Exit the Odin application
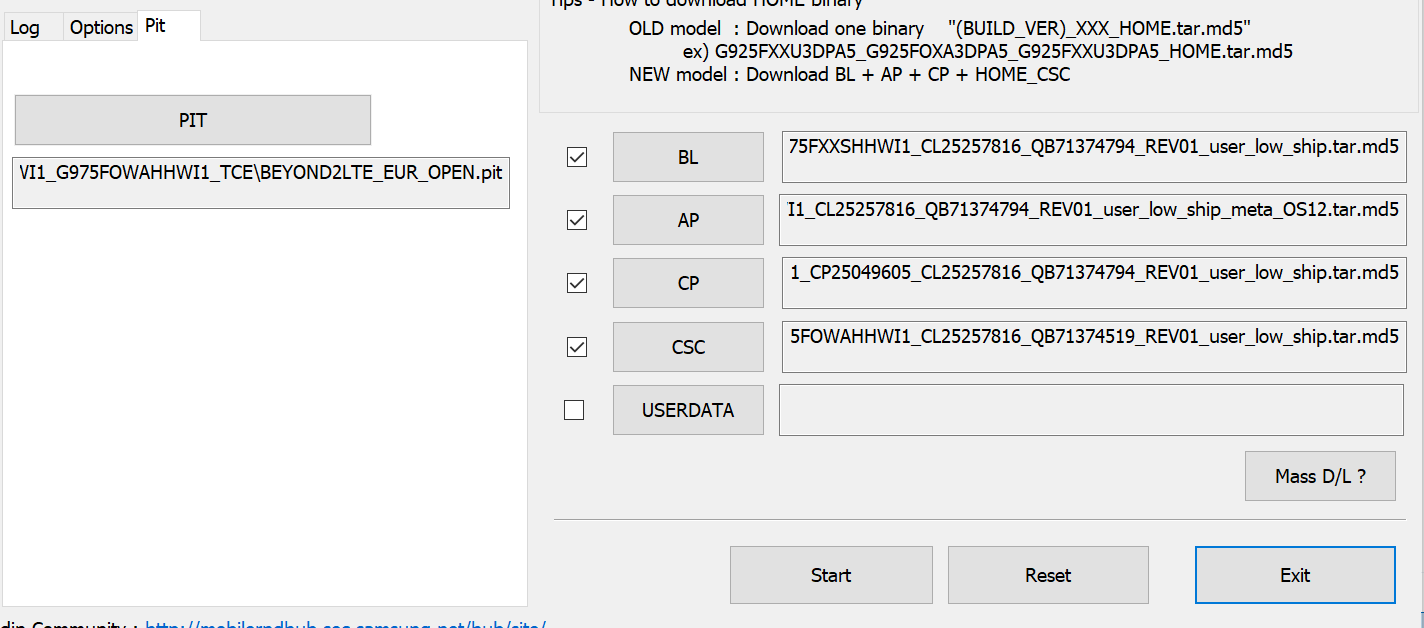1424x628 pixels. coord(1295,575)
